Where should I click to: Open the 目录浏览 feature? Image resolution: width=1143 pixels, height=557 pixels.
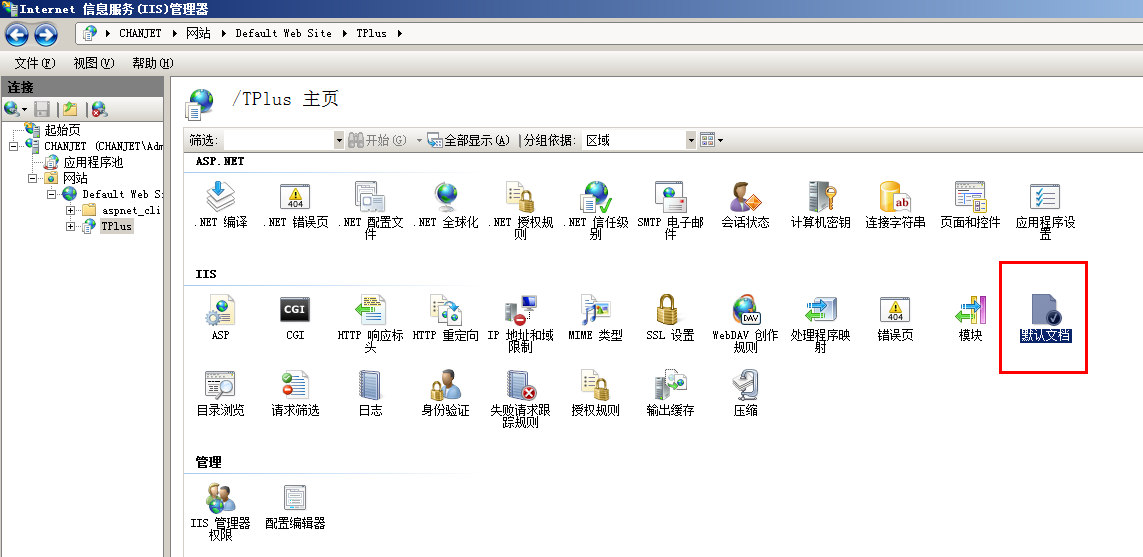[x=221, y=393]
